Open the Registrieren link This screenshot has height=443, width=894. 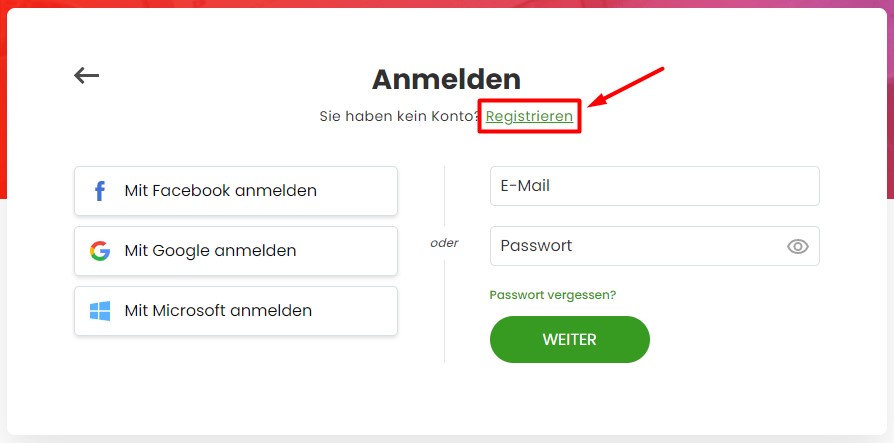click(x=529, y=116)
